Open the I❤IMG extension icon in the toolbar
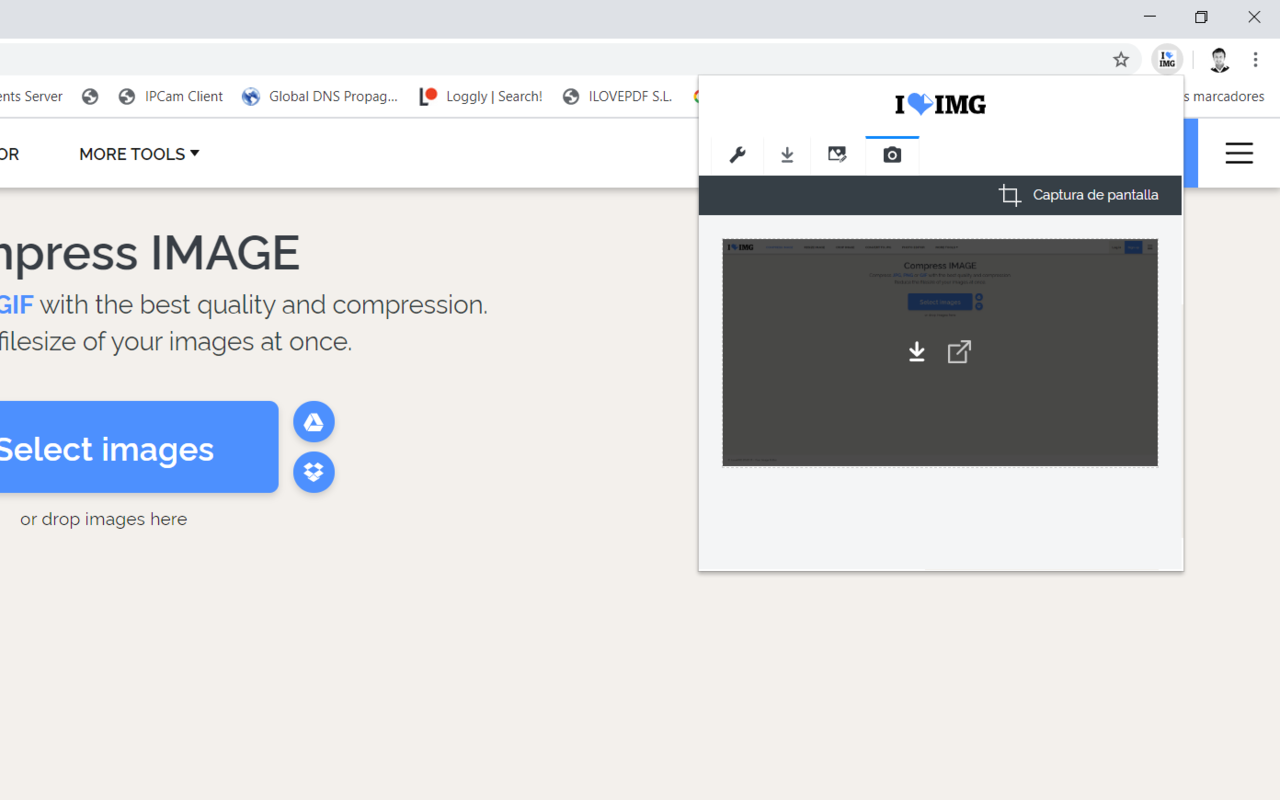The width and height of the screenshot is (1280, 800). coord(1167,60)
